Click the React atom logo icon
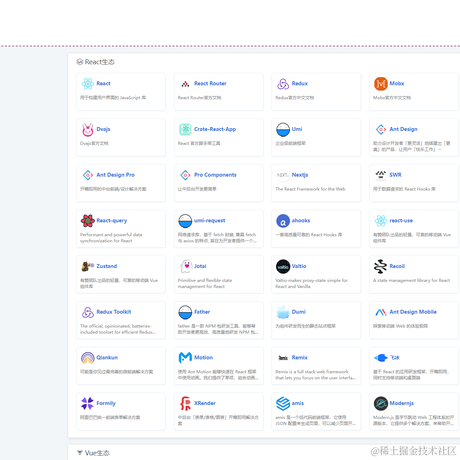This screenshot has width=460, height=460. [x=88, y=83]
